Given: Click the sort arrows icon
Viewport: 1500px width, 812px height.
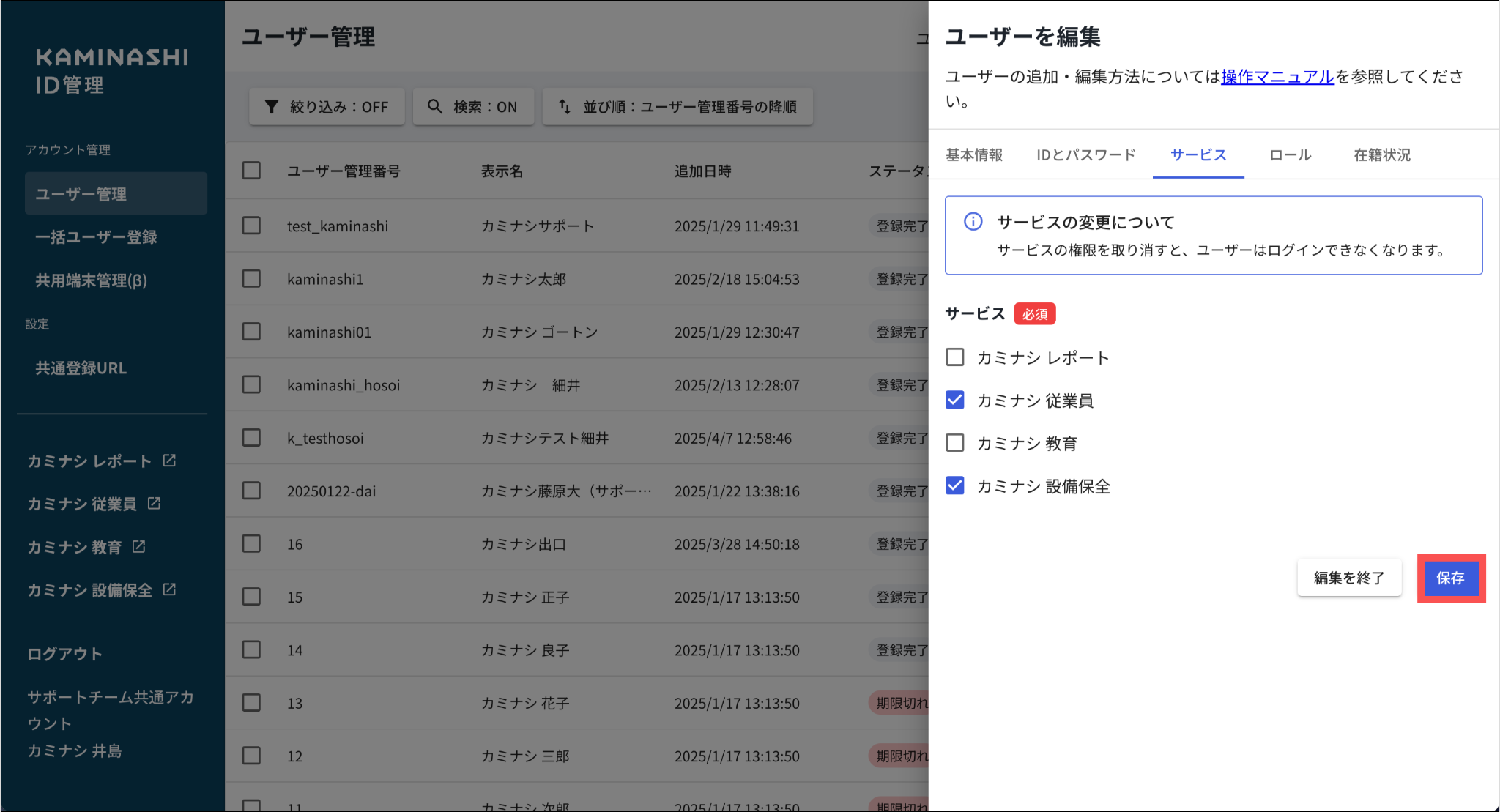Looking at the screenshot, I should pyautogui.click(x=565, y=107).
